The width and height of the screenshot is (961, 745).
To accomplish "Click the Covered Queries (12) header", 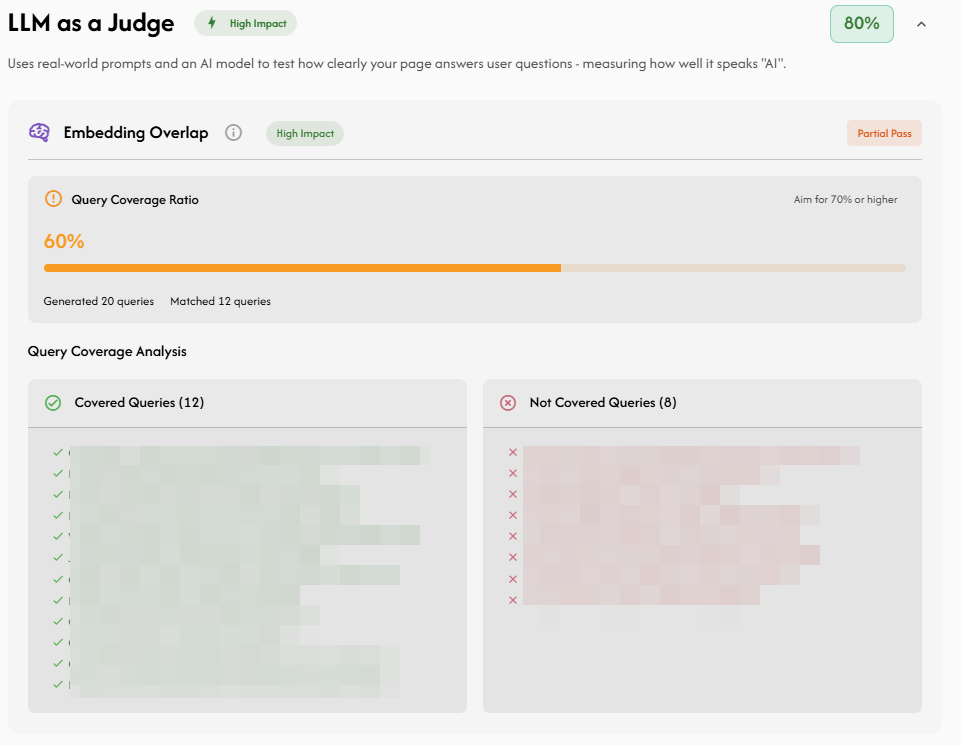I will tap(139, 403).
